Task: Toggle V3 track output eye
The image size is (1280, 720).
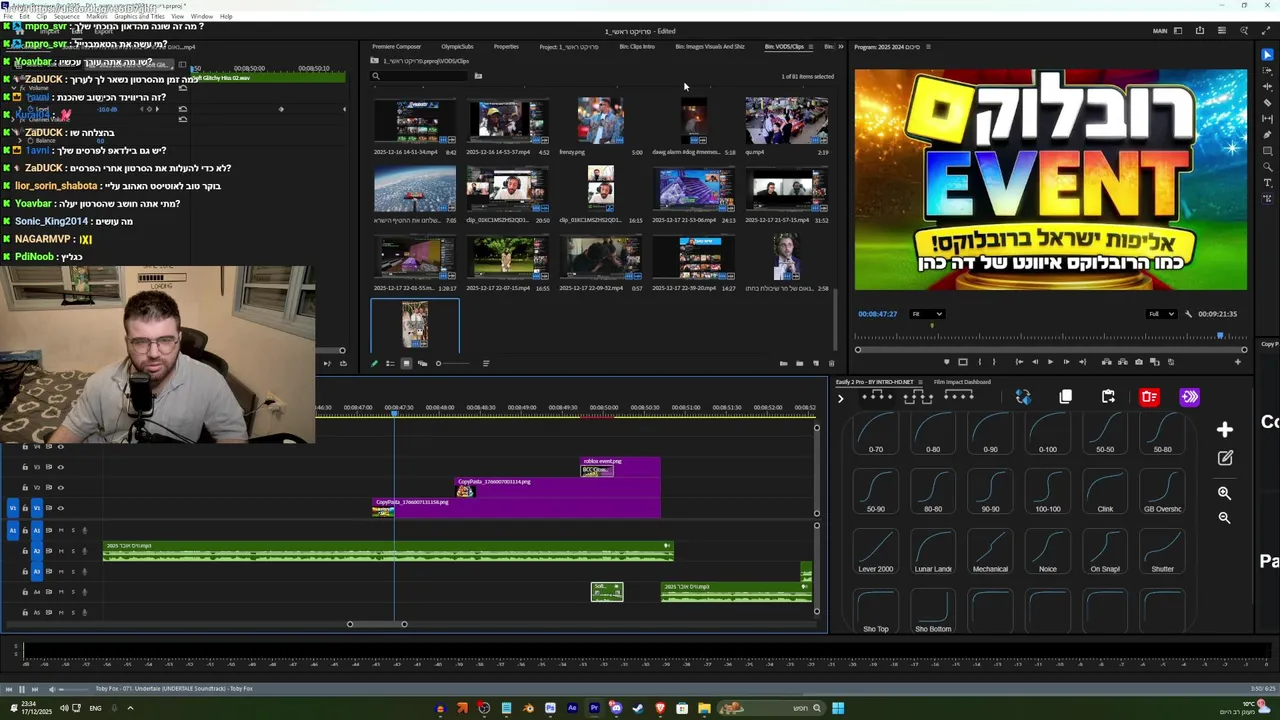Action: coord(61,467)
